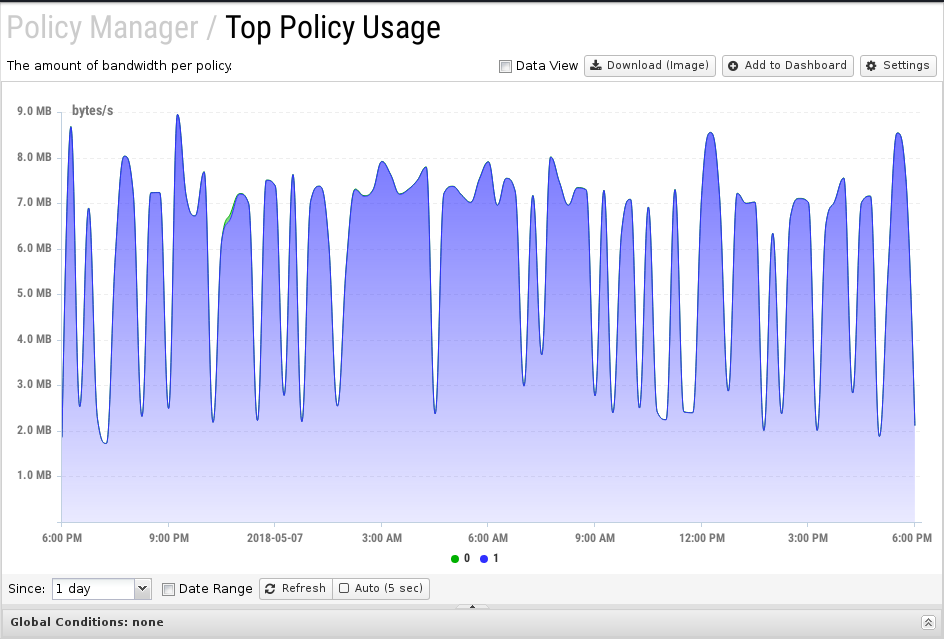This screenshot has height=639, width=944.
Task: Click the bandwidth per policy description text
Action: (119, 66)
